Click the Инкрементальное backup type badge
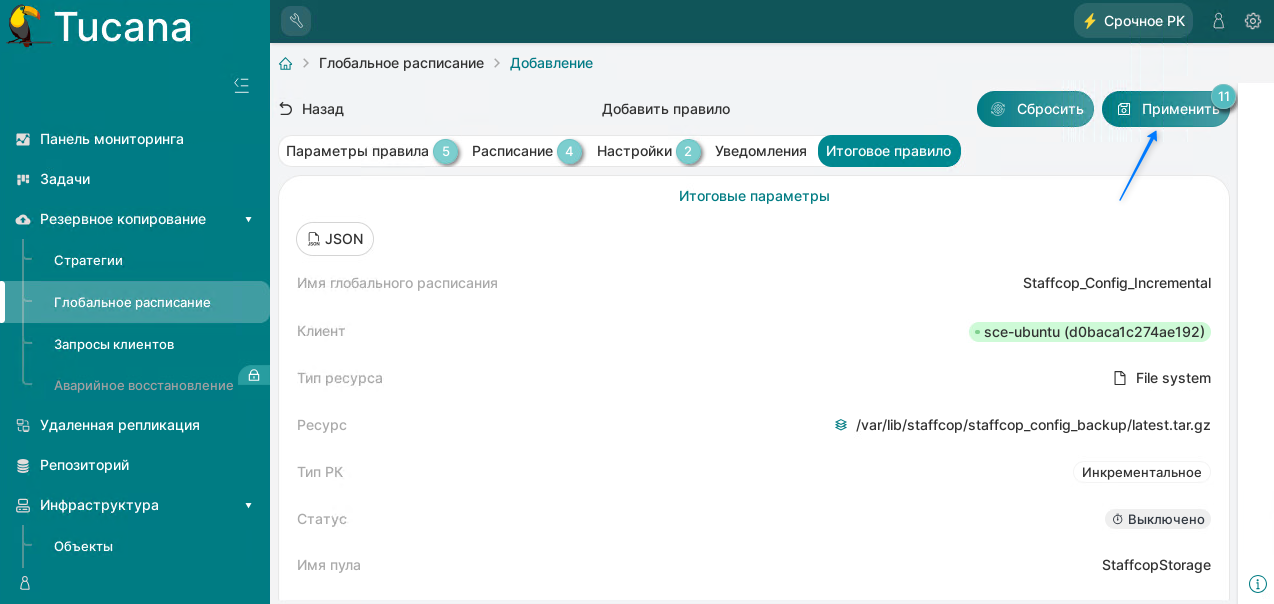Screen dimensions: 1274x604 [x=1142, y=472]
